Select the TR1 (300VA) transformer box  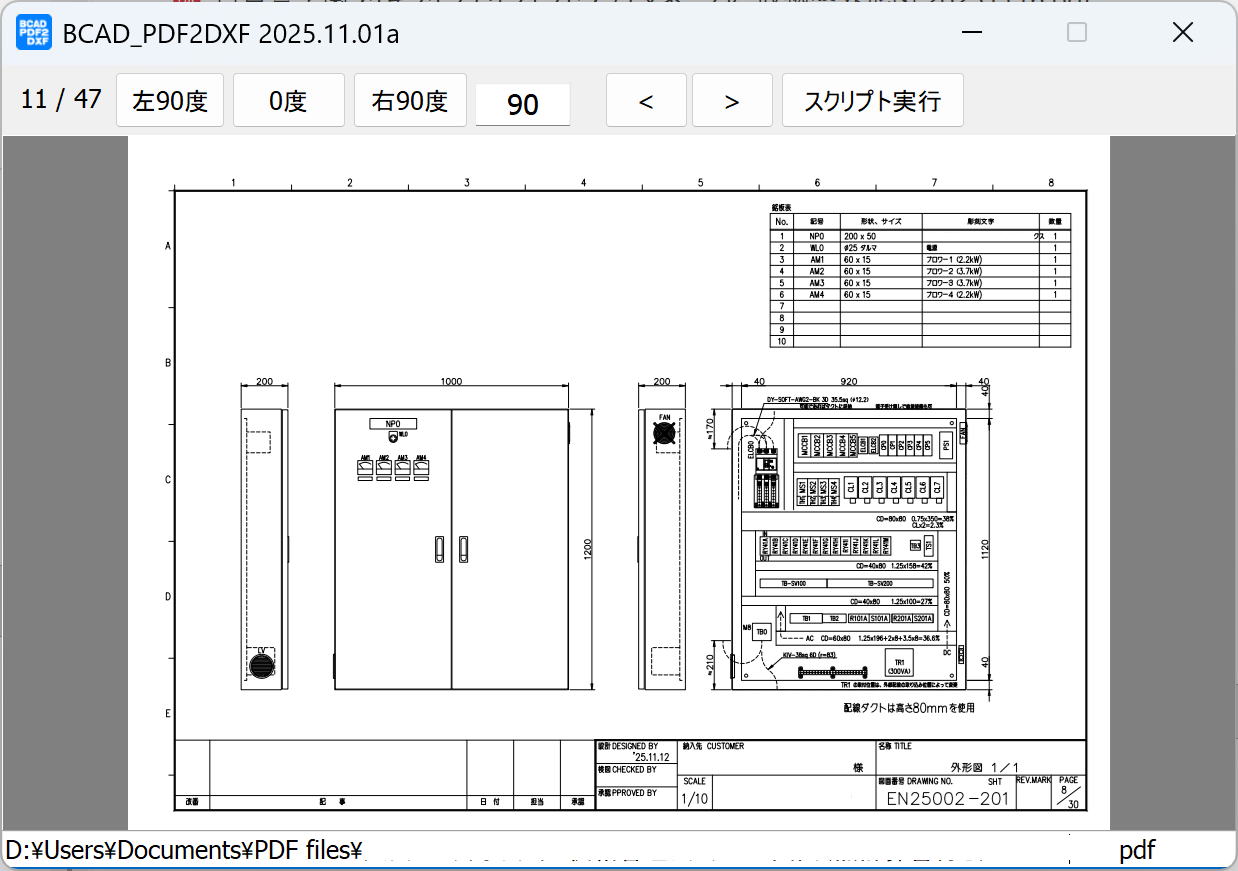click(898, 664)
